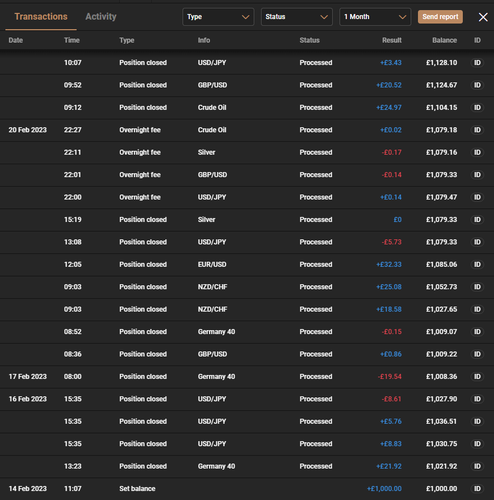Click the Info column header
The height and width of the screenshot is (500, 494).
tap(204, 40)
